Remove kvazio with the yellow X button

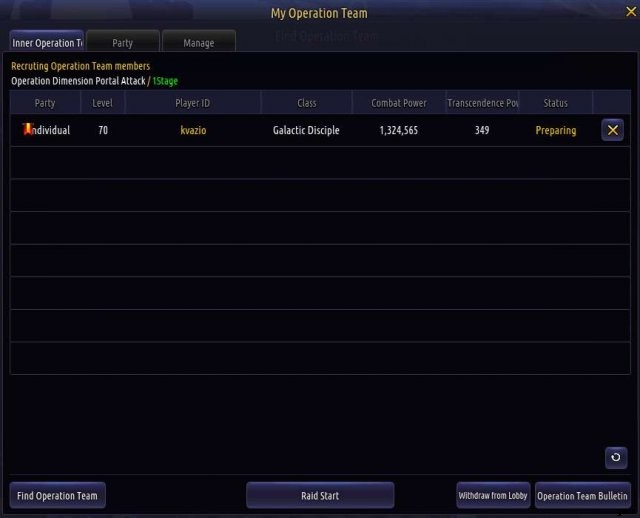click(x=612, y=130)
